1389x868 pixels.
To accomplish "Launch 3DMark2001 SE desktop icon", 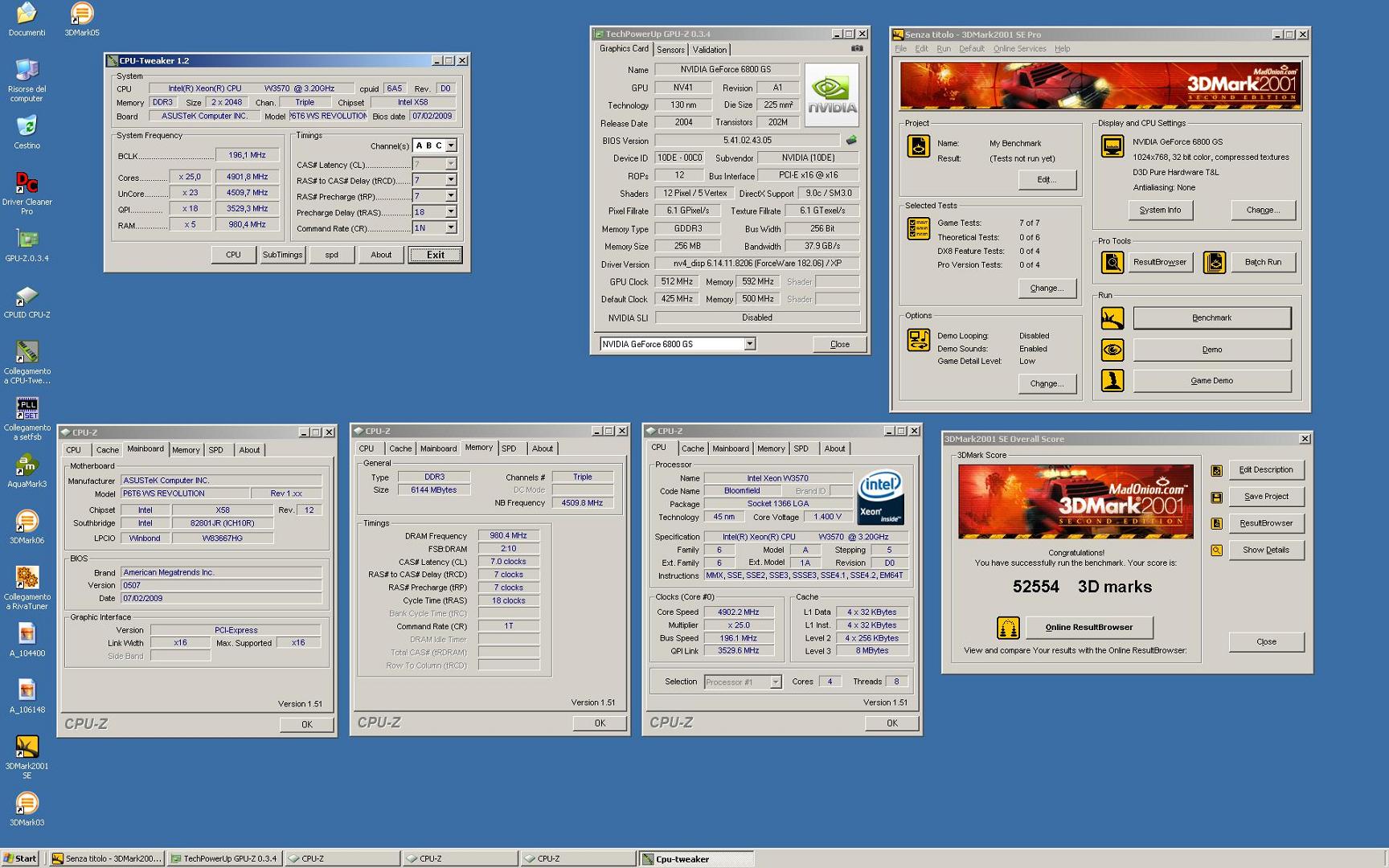I will (x=27, y=757).
